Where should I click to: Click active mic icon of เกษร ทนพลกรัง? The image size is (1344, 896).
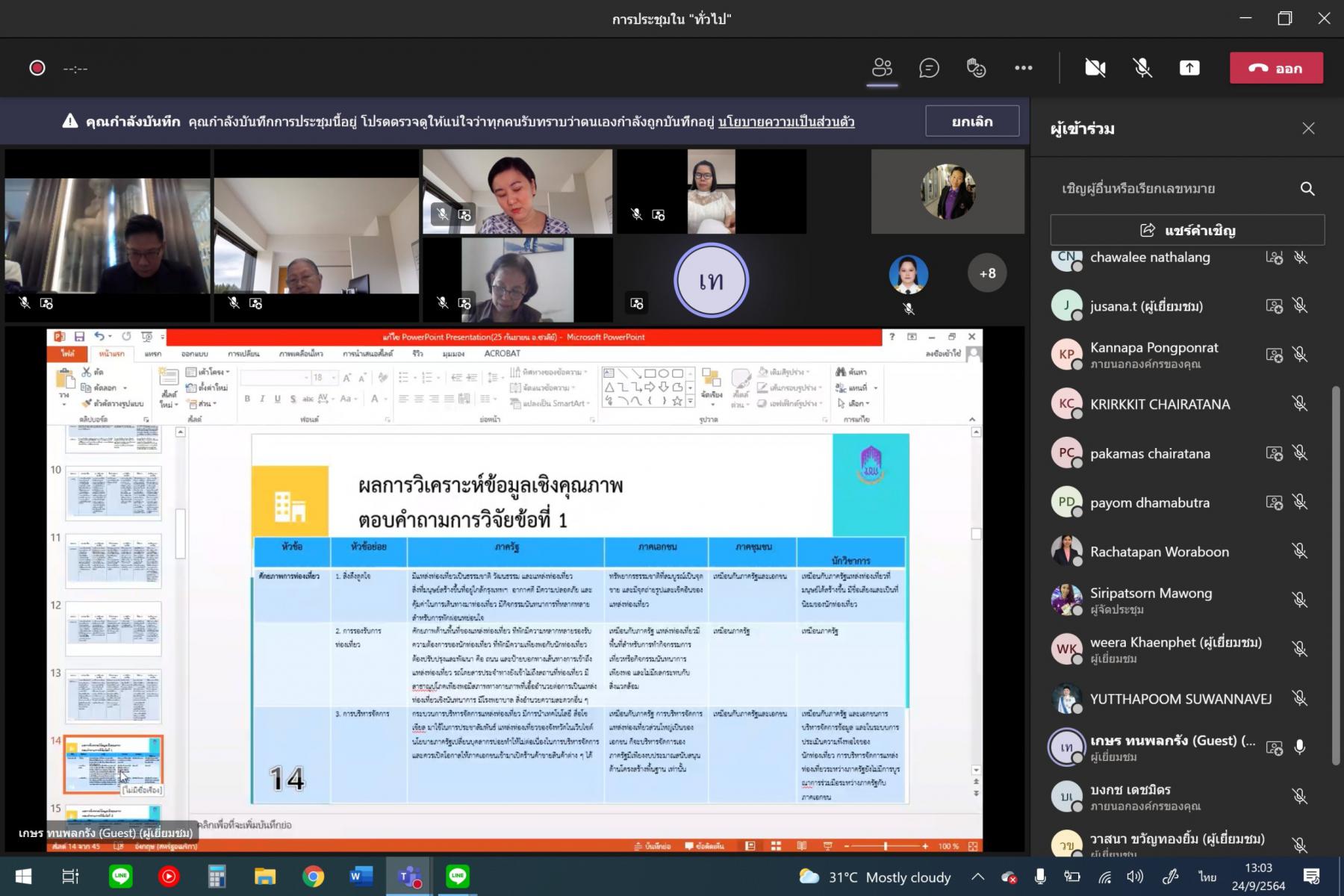tap(1300, 747)
